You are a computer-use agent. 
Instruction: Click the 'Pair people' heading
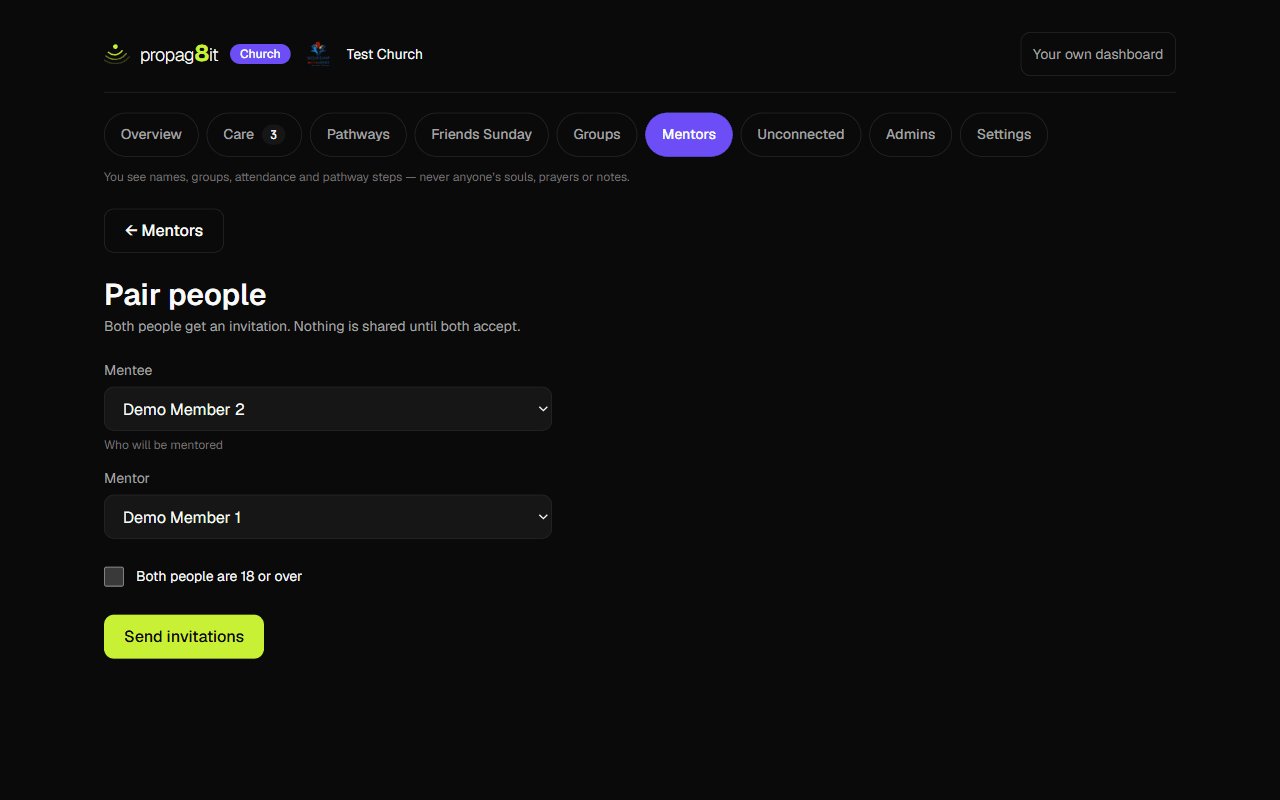(x=185, y=295)
